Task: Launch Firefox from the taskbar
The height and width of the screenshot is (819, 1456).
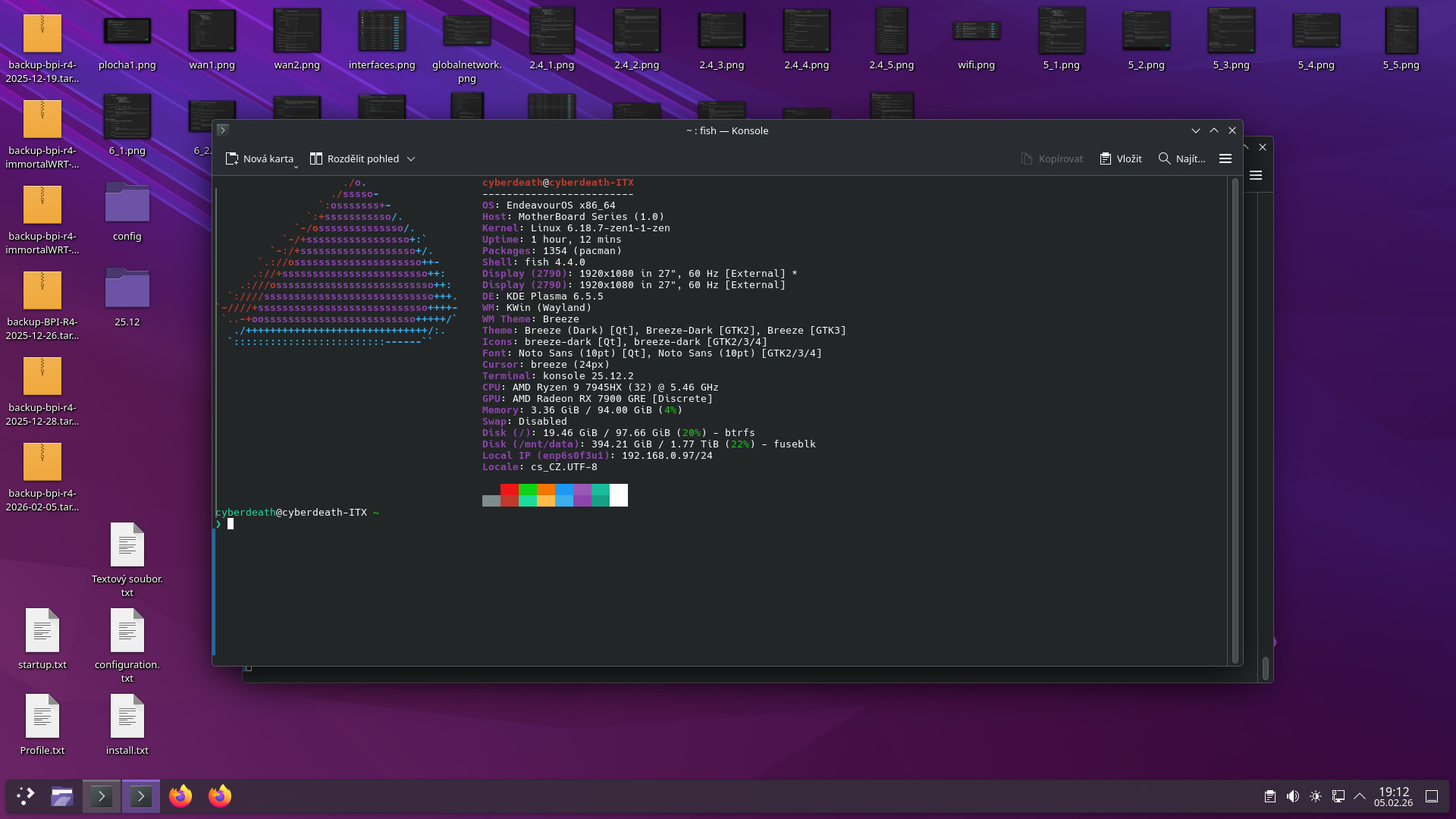Action: pyautogui.click(x=180, y=795)
